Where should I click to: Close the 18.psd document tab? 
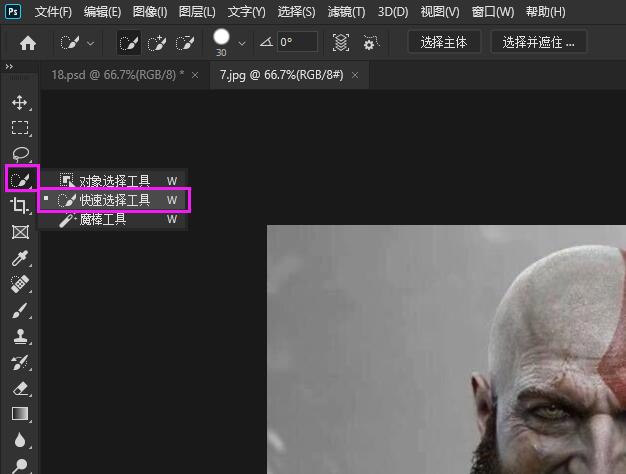click(195, 75)
